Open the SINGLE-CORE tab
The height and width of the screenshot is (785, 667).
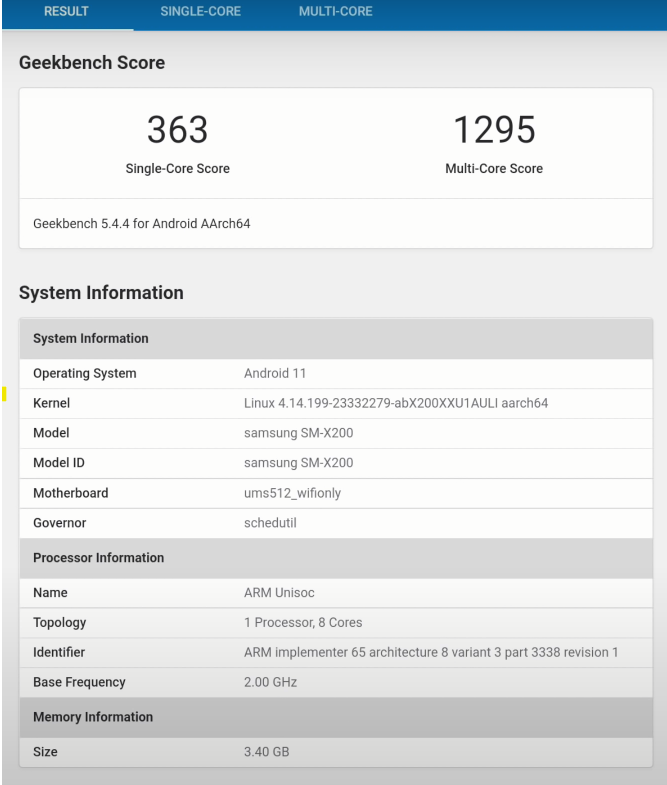tap(200, 12)
